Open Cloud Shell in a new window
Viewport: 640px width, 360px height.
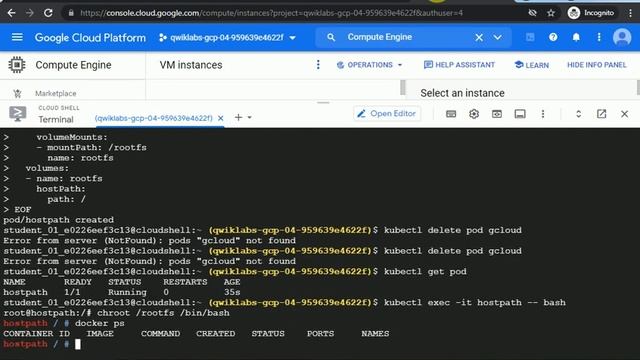[601, 114]
